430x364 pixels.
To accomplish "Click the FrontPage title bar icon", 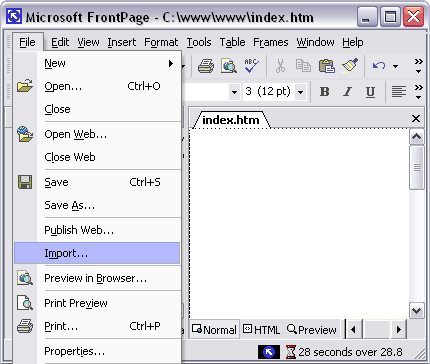I will (x=14, y=16).
